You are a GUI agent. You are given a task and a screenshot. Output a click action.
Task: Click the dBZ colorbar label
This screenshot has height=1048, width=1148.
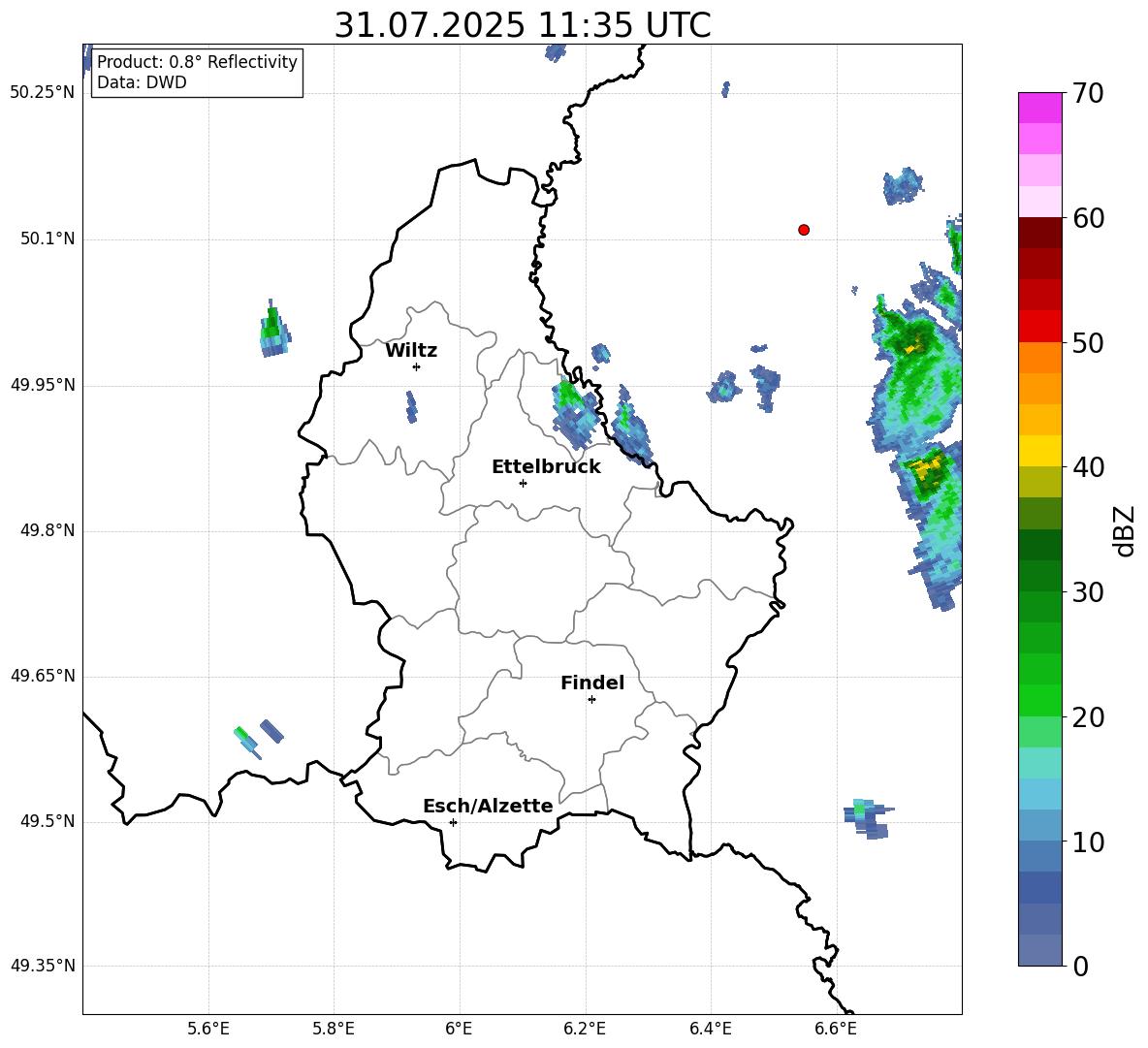coord(1124,530)
